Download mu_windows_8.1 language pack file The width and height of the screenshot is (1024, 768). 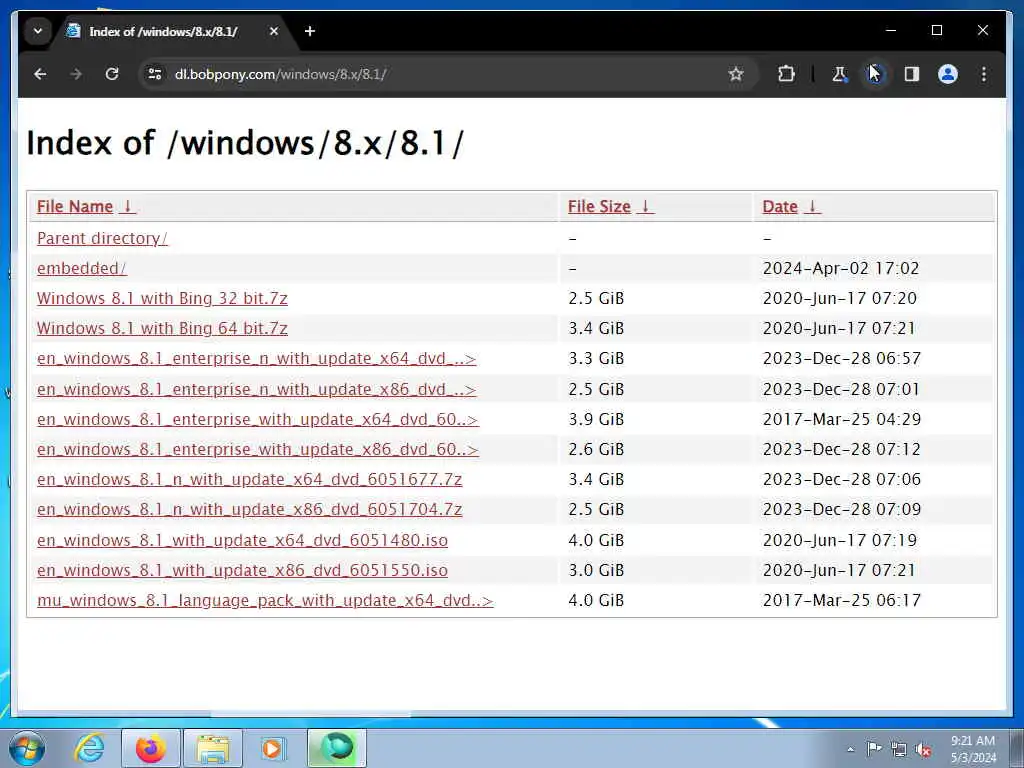[x=265, y=600]
